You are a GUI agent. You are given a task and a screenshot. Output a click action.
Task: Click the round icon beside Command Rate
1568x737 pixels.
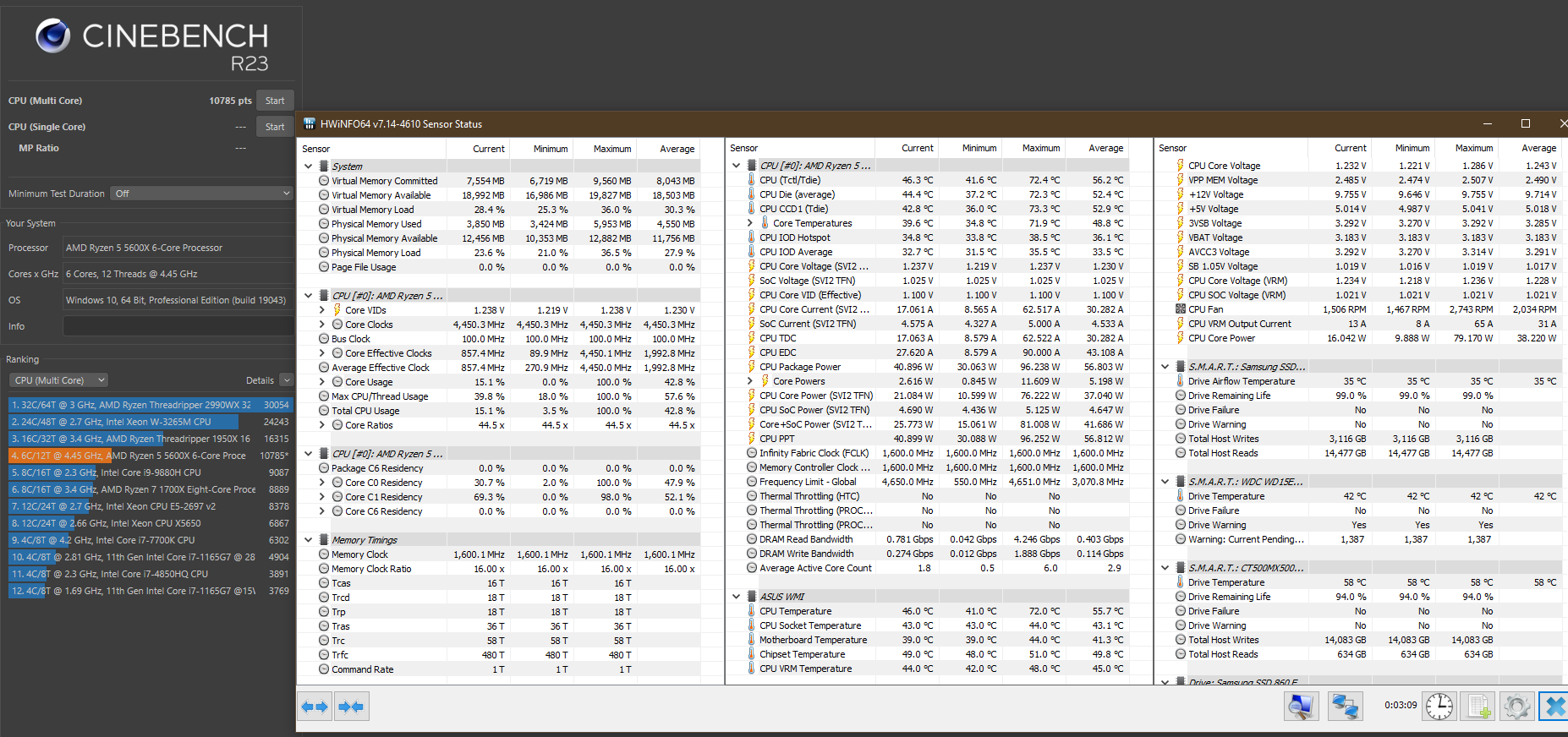pyautogui.click(x=324, y=669)
